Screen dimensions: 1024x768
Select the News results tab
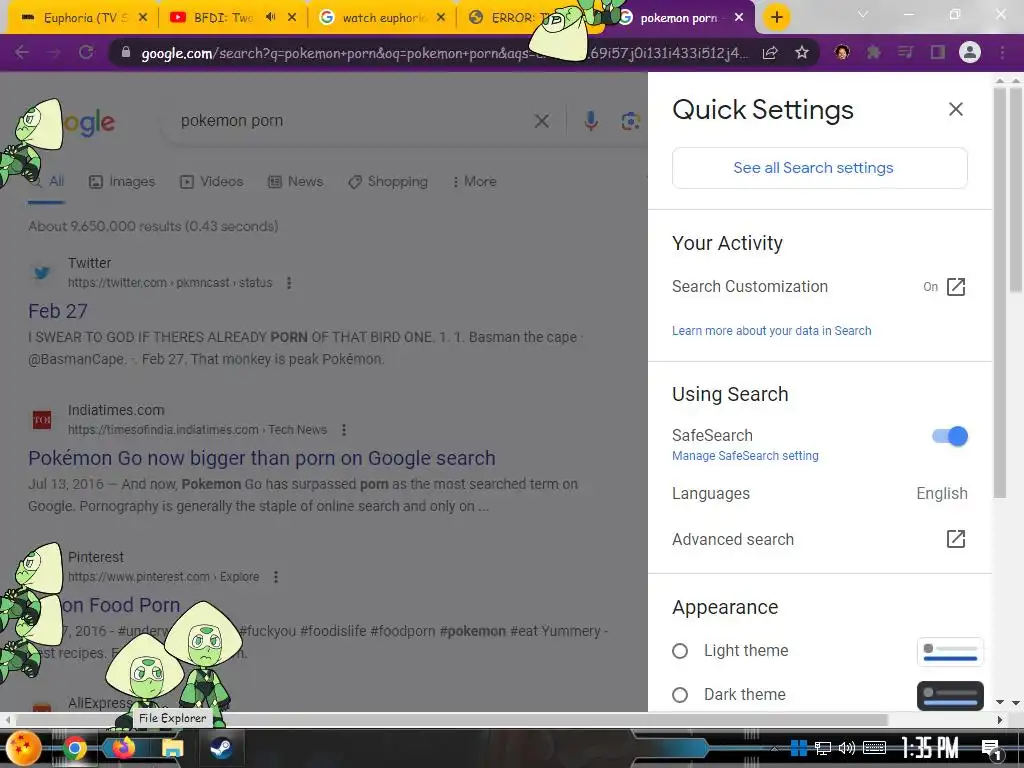296,182
